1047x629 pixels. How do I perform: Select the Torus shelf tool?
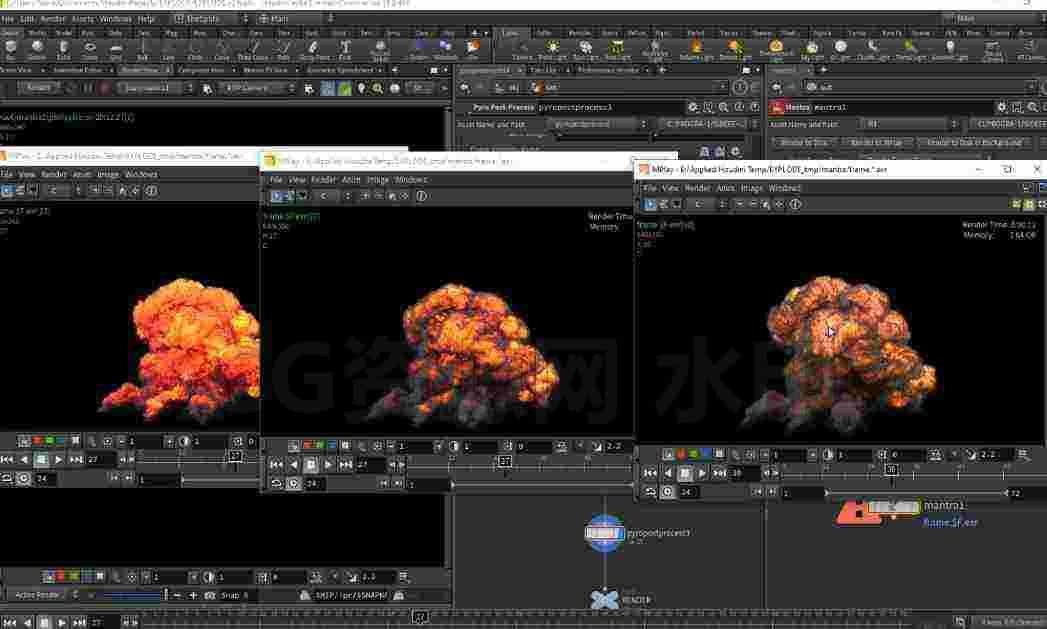pos(89,49)
